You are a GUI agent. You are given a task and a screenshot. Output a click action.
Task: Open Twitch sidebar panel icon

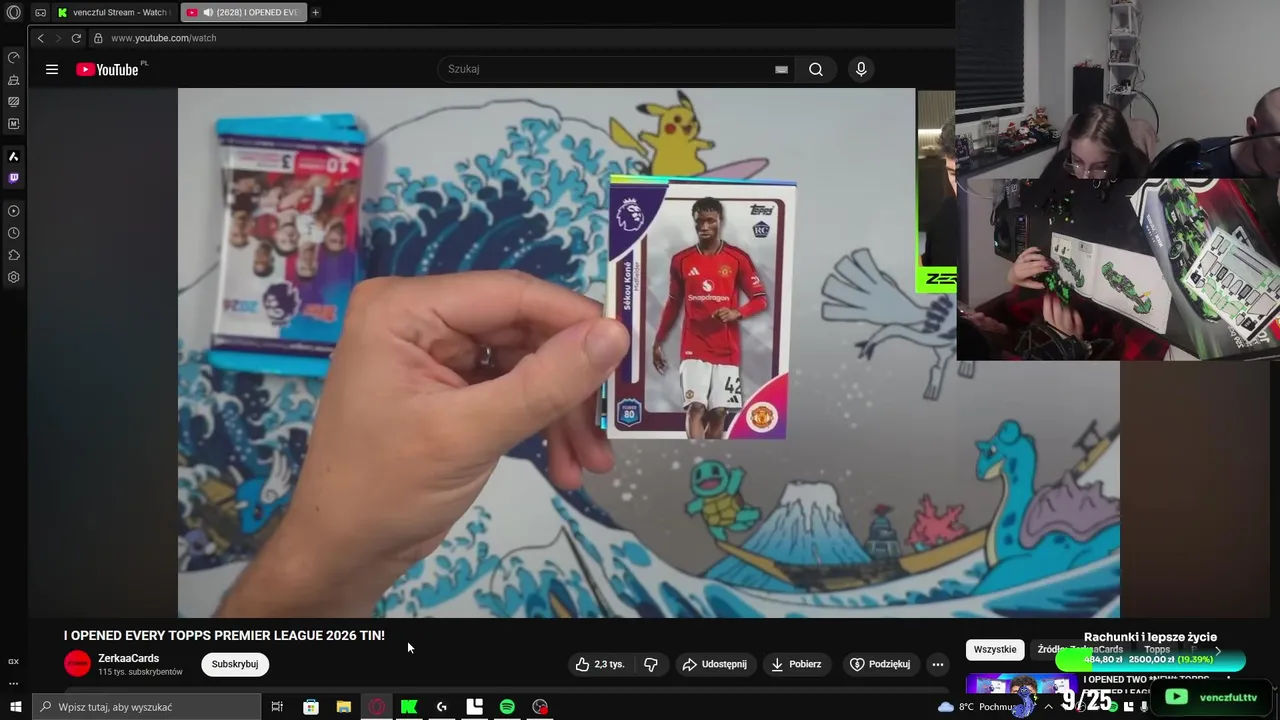point(14,178)
